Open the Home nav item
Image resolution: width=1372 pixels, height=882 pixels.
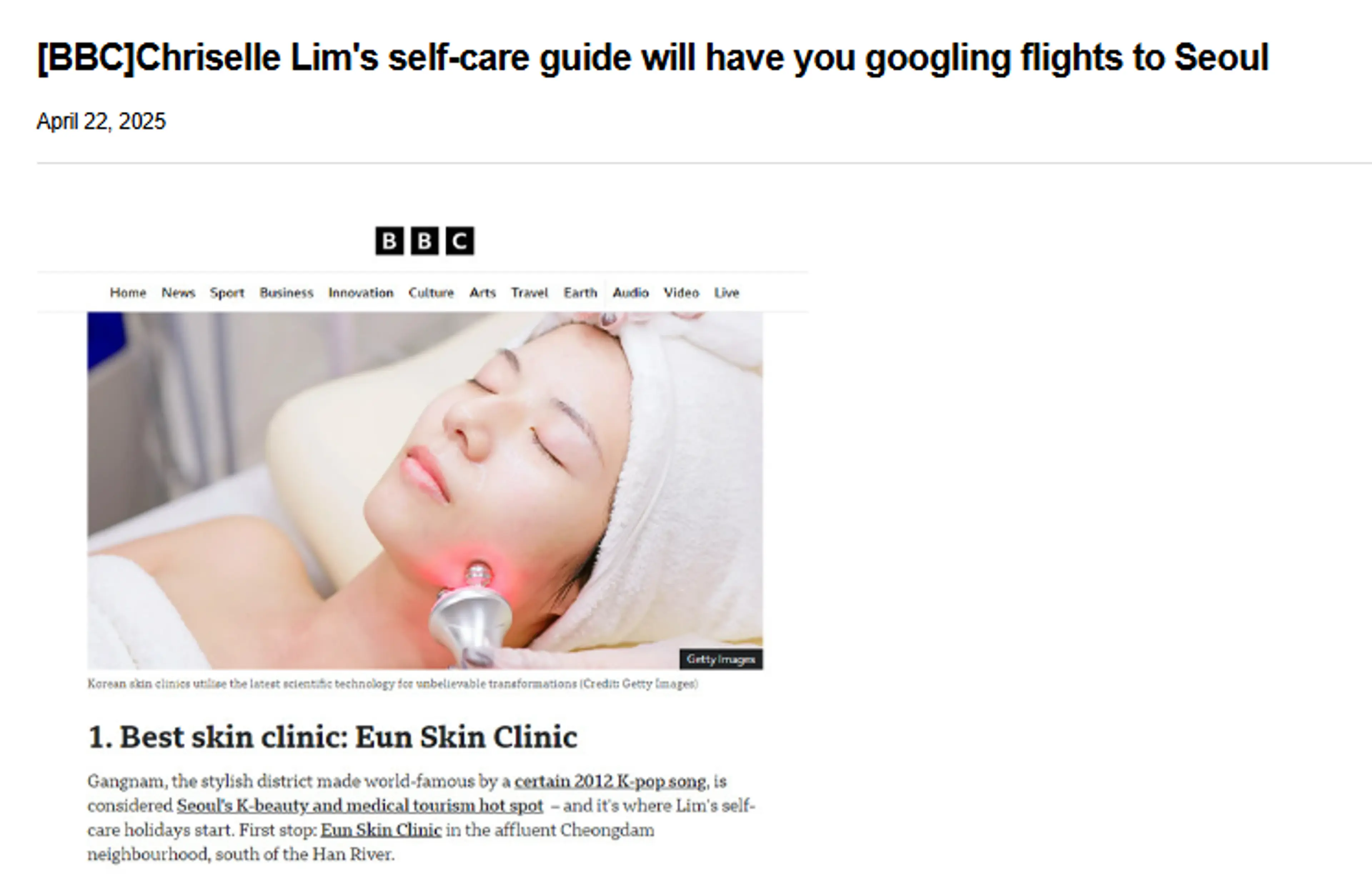click(128, 293)
